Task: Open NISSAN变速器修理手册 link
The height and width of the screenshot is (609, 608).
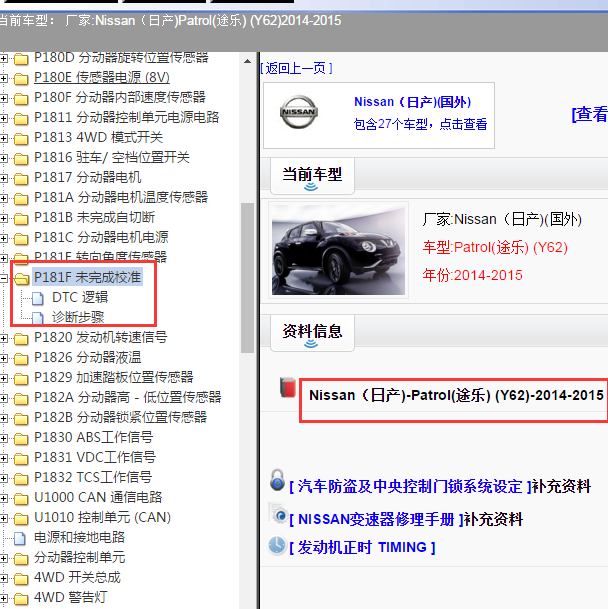Action: pyautogui.click(x=377, y=520)
